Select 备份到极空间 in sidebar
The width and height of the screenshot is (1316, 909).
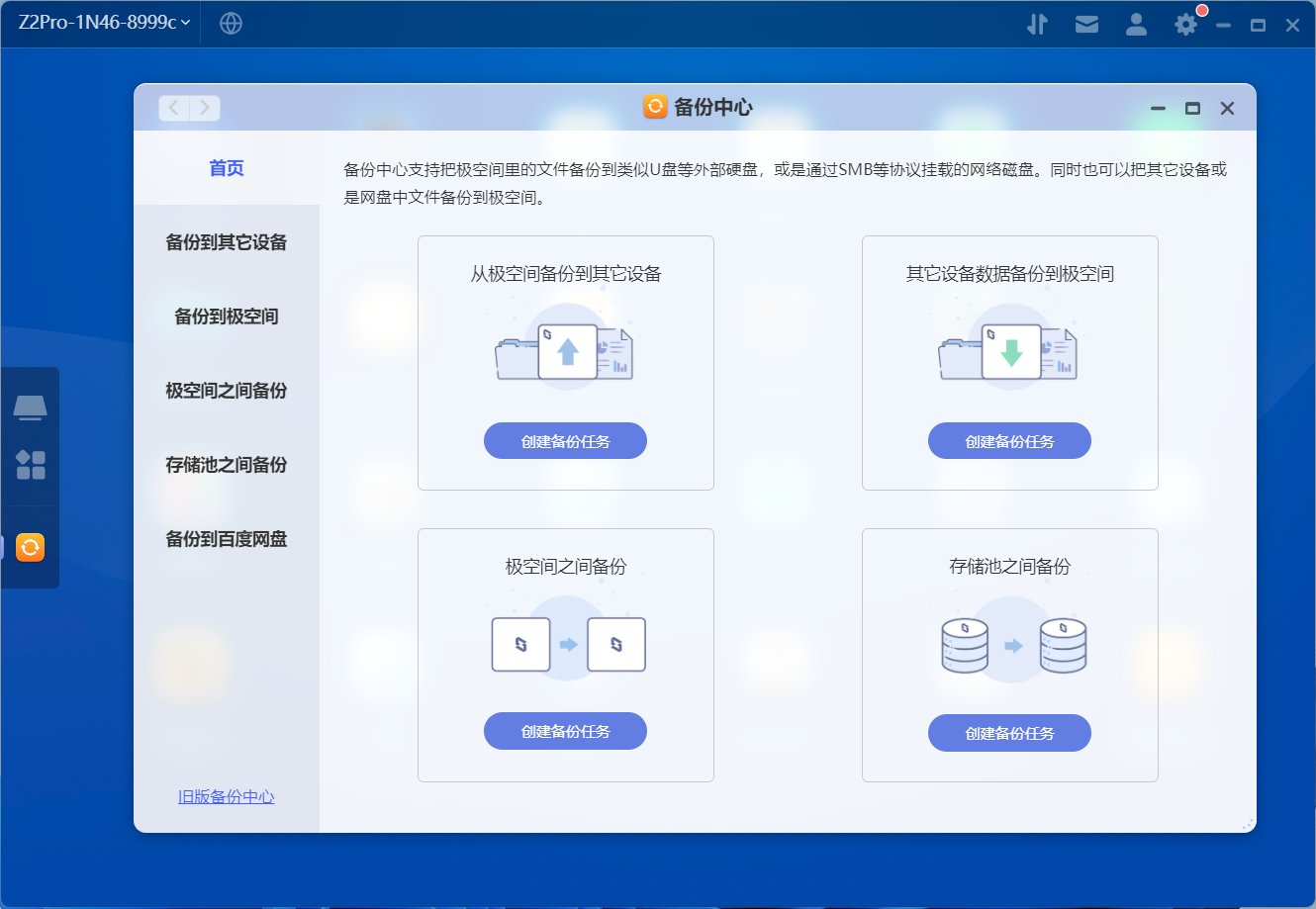(x=226, y=316)
